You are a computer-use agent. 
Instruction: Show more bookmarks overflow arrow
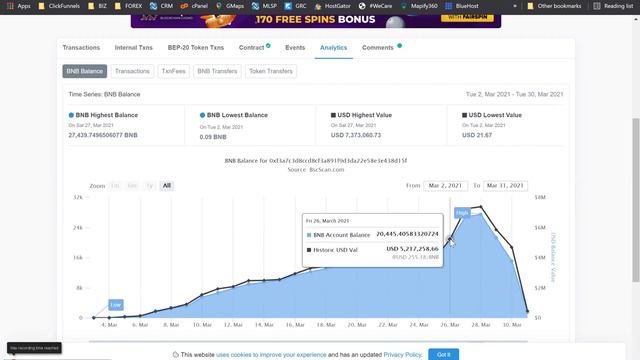click(x=515, y=6)
